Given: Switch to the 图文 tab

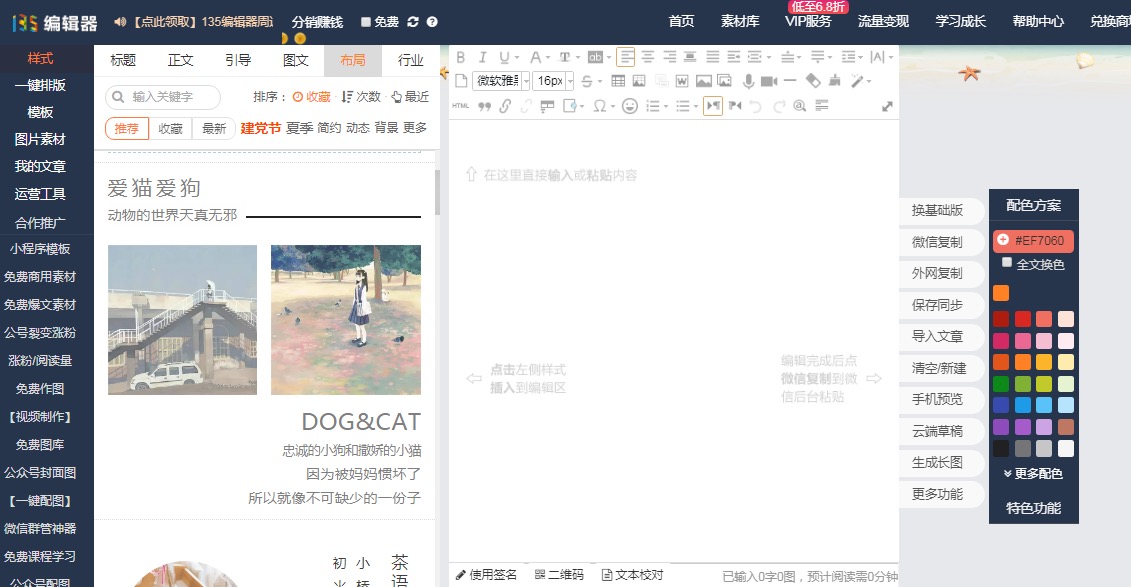Looking at the screenshot, I should pyautogui.click(x=296, y=60).
